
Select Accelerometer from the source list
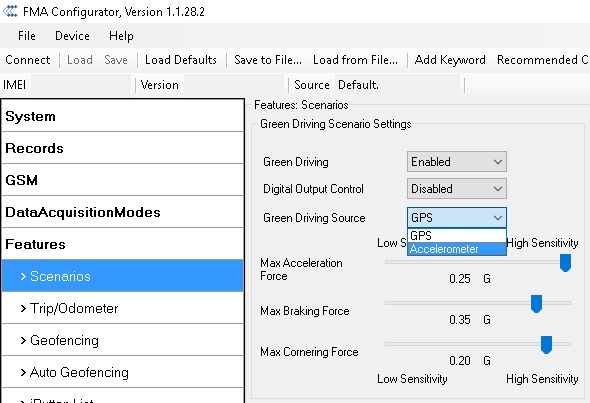click(457, 249)
